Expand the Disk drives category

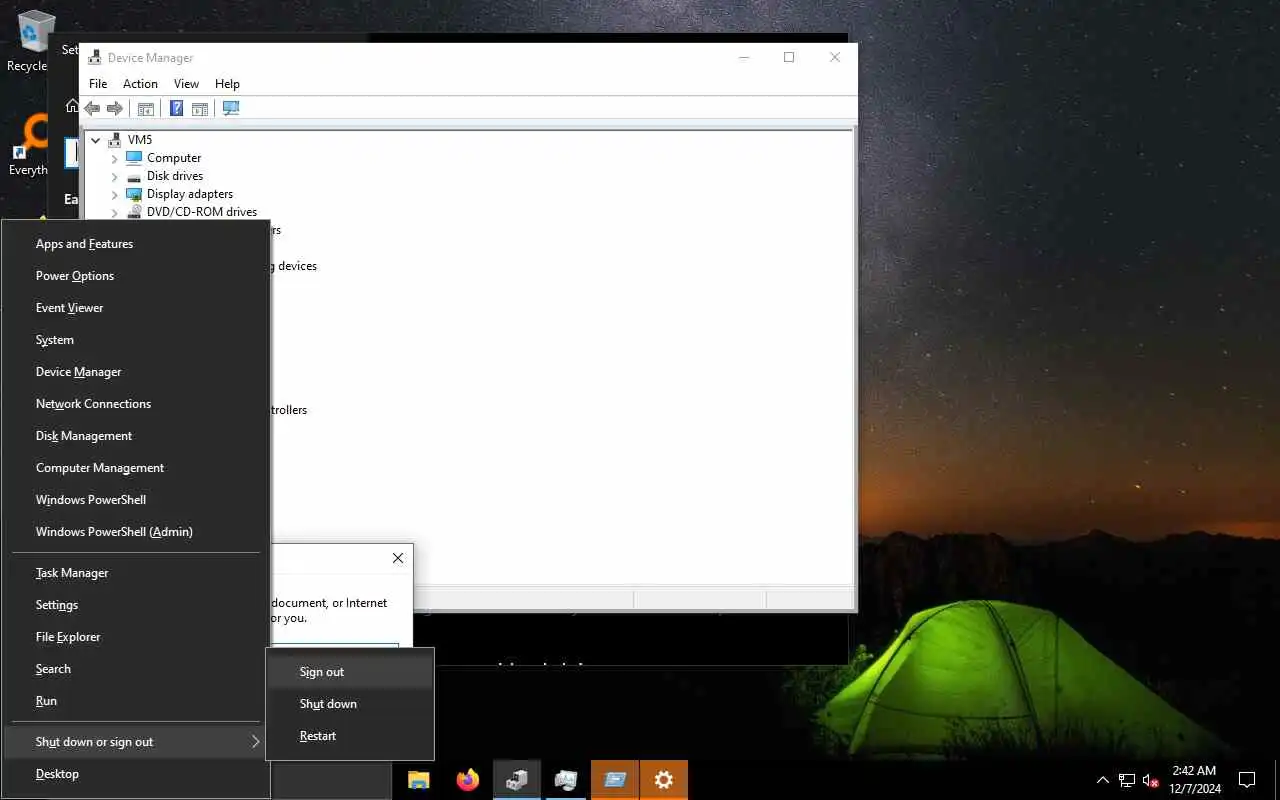coord(114,176)
